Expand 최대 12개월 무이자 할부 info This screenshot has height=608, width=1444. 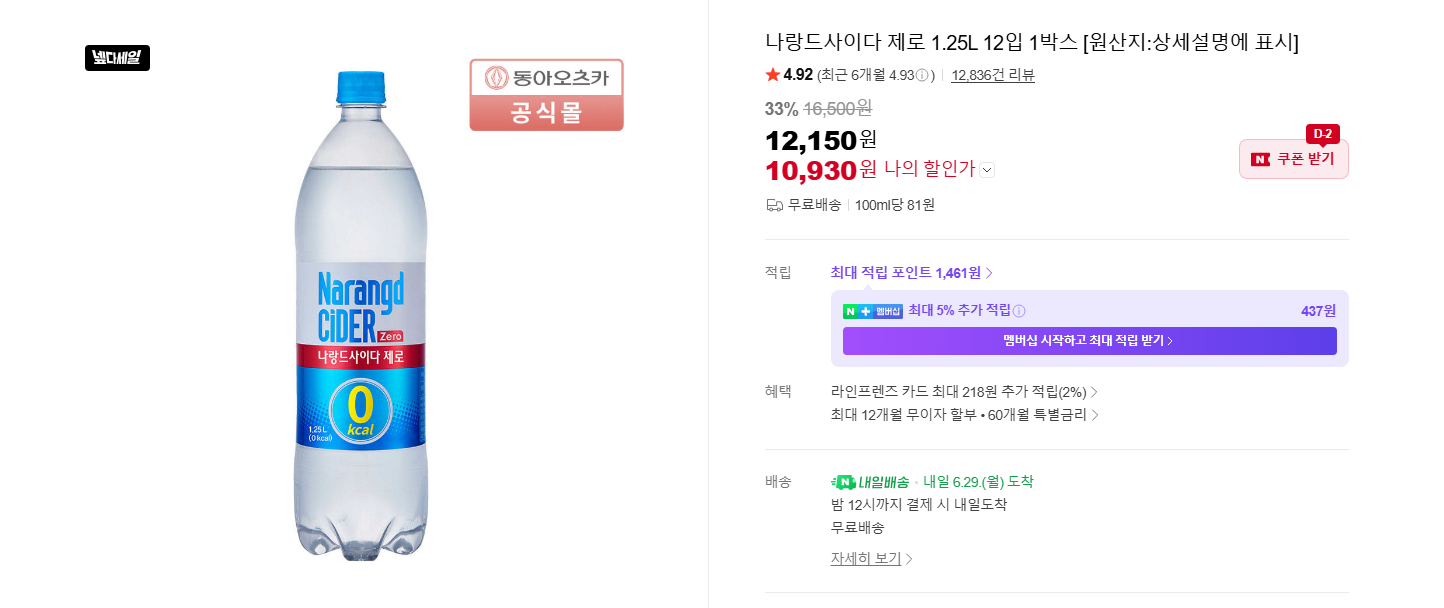[965, 415]
